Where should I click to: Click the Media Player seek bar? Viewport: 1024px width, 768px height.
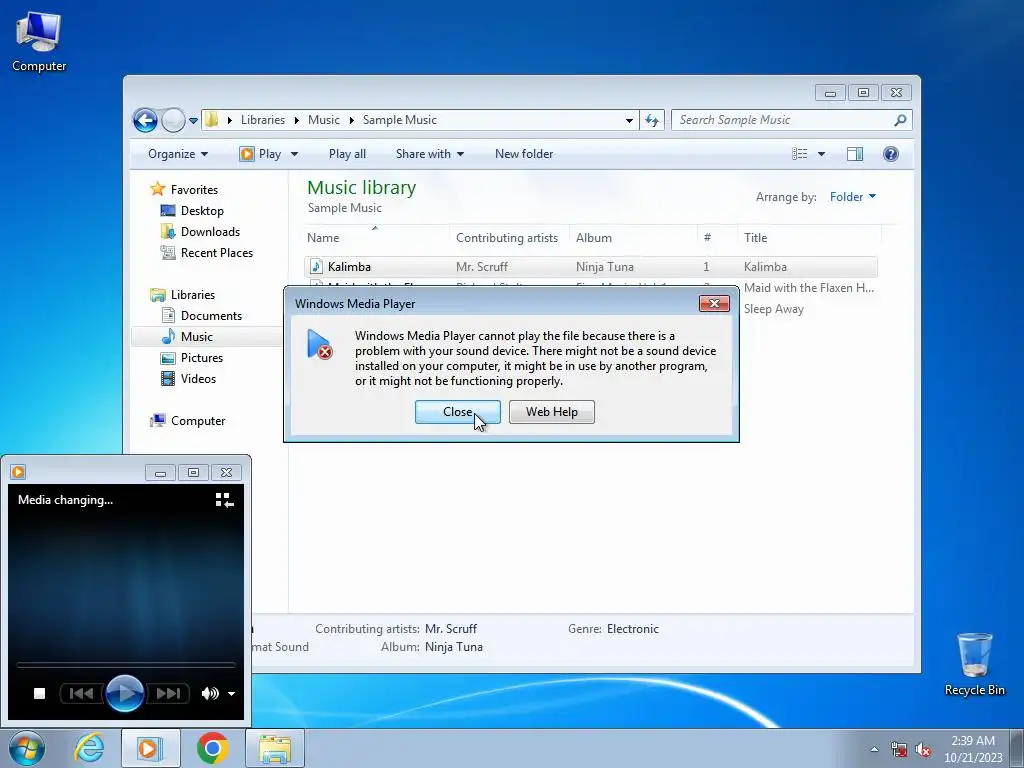point(125,665)
